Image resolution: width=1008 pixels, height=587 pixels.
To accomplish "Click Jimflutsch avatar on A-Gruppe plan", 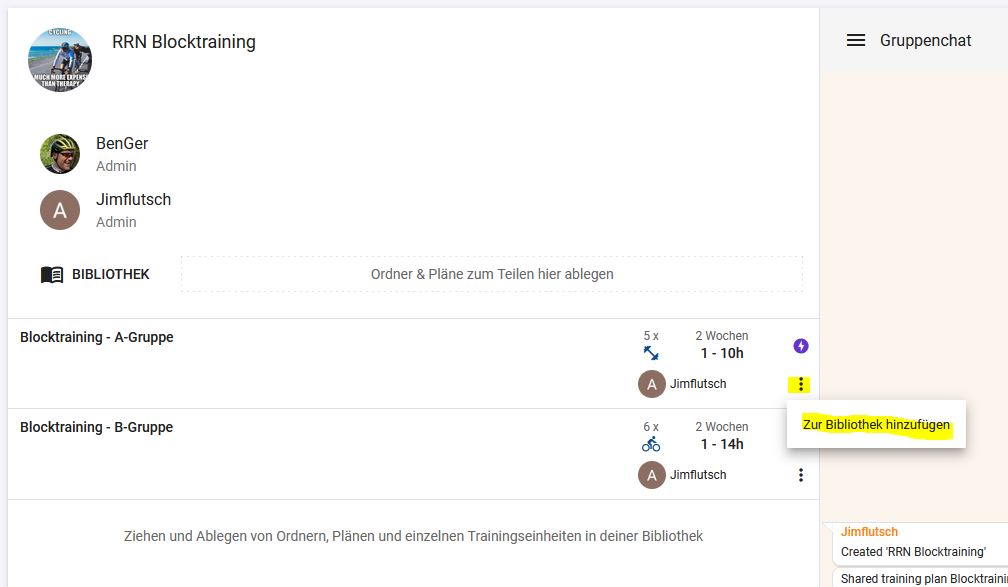I will [x=651, y=384].
